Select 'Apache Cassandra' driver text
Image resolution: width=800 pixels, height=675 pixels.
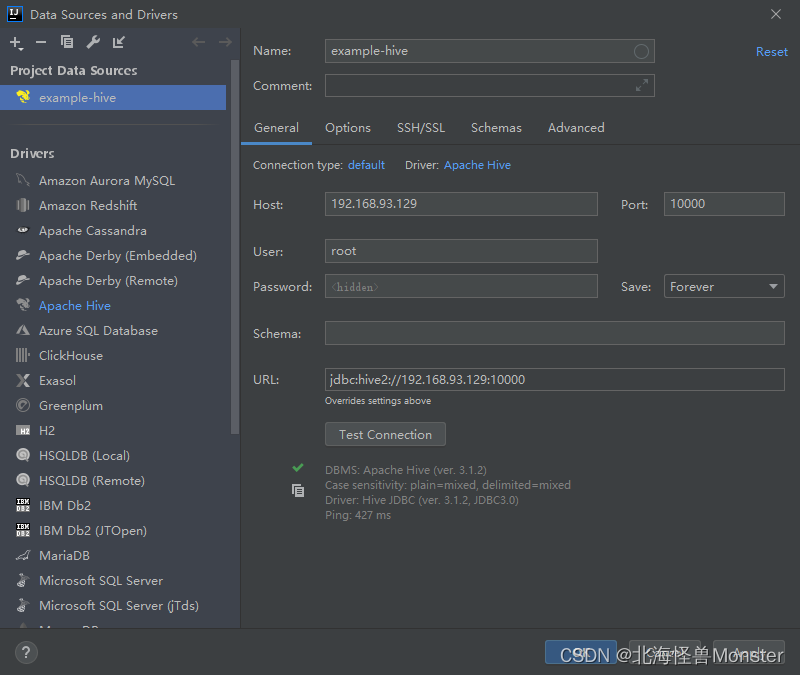[x=93, y=231]
